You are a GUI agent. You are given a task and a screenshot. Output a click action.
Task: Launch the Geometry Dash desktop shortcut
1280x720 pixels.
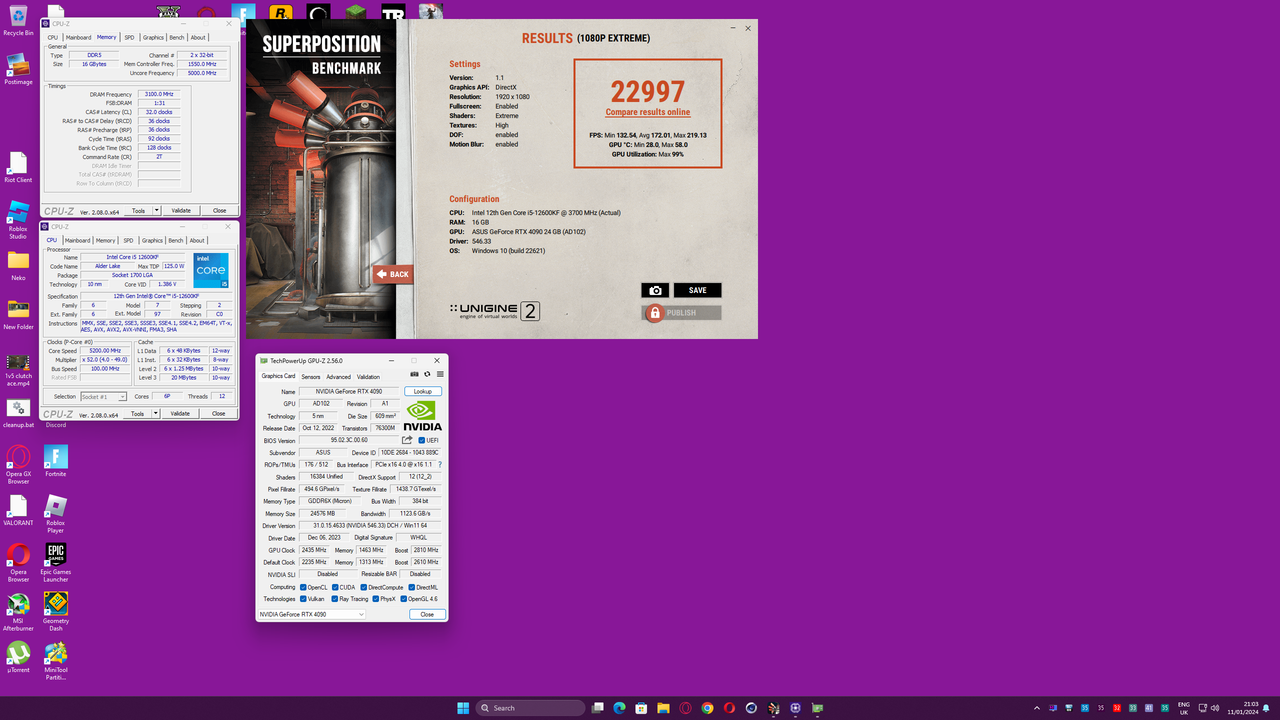55,611
